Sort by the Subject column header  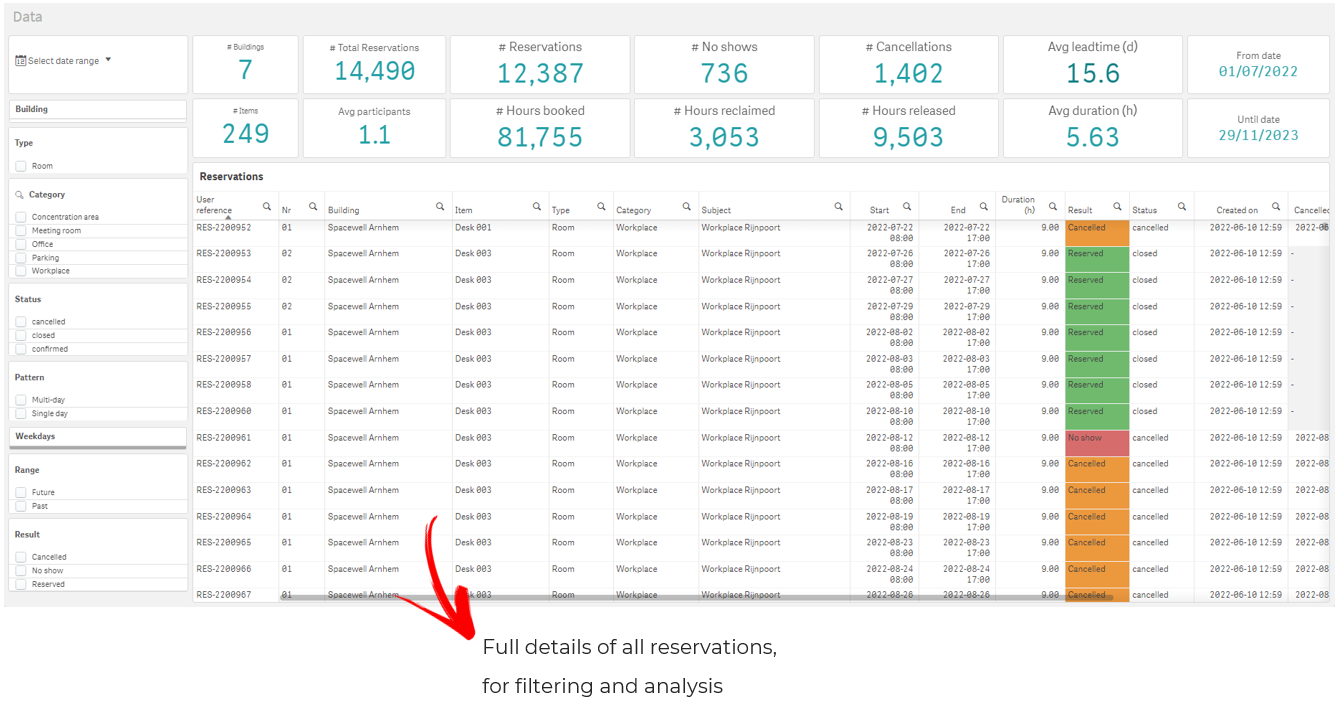716,210
